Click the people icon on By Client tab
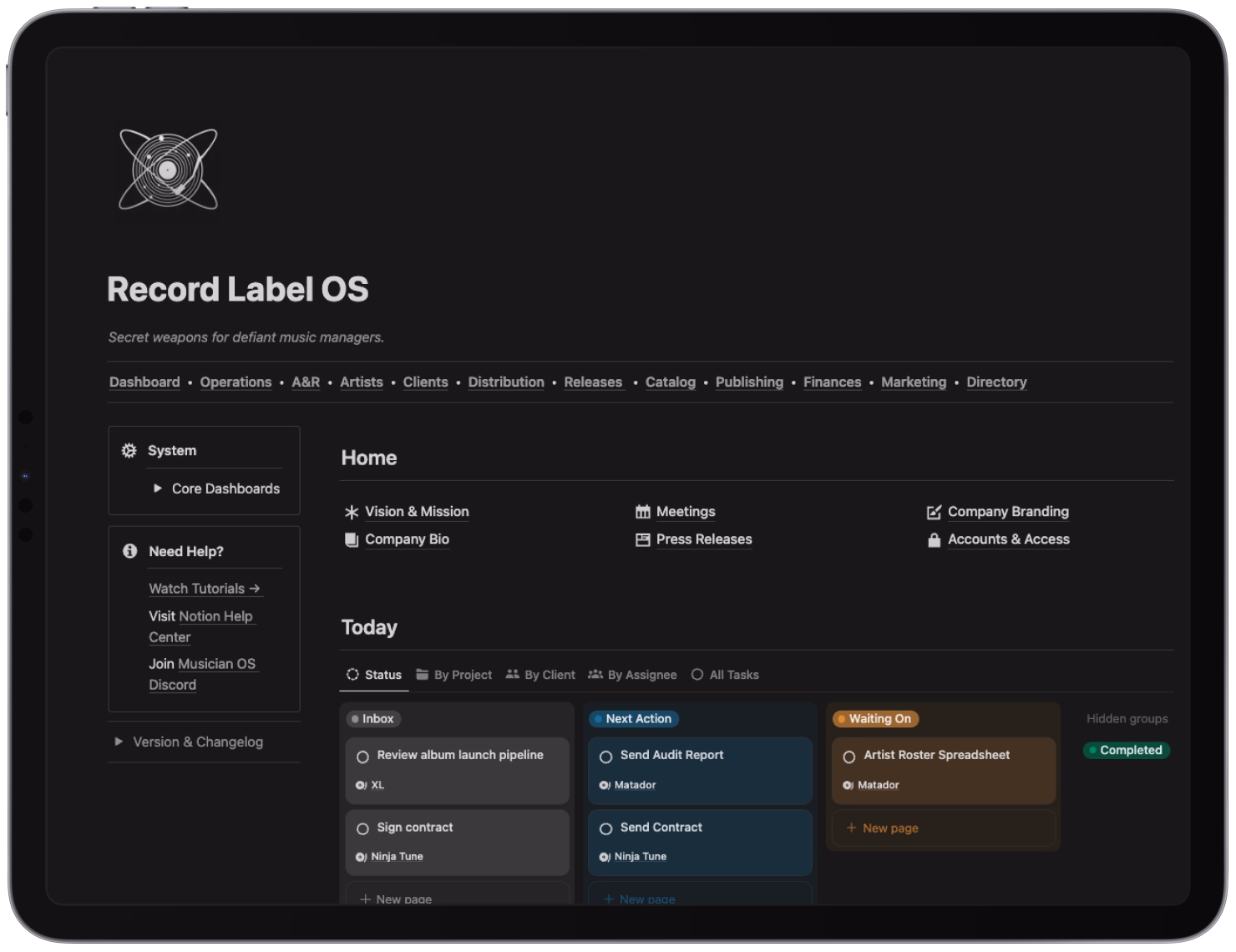 513,674
